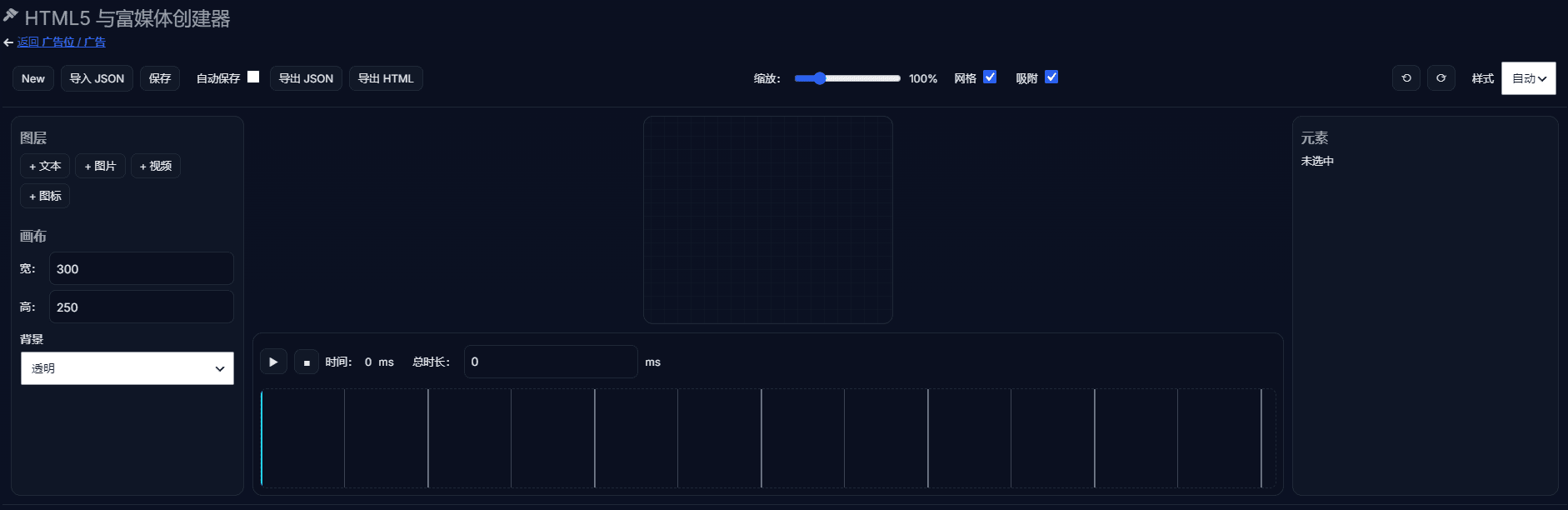Open the 导入 JSON import button
Image resolution: width=1568 pixels, height=510 pixels.
[97, 78]
